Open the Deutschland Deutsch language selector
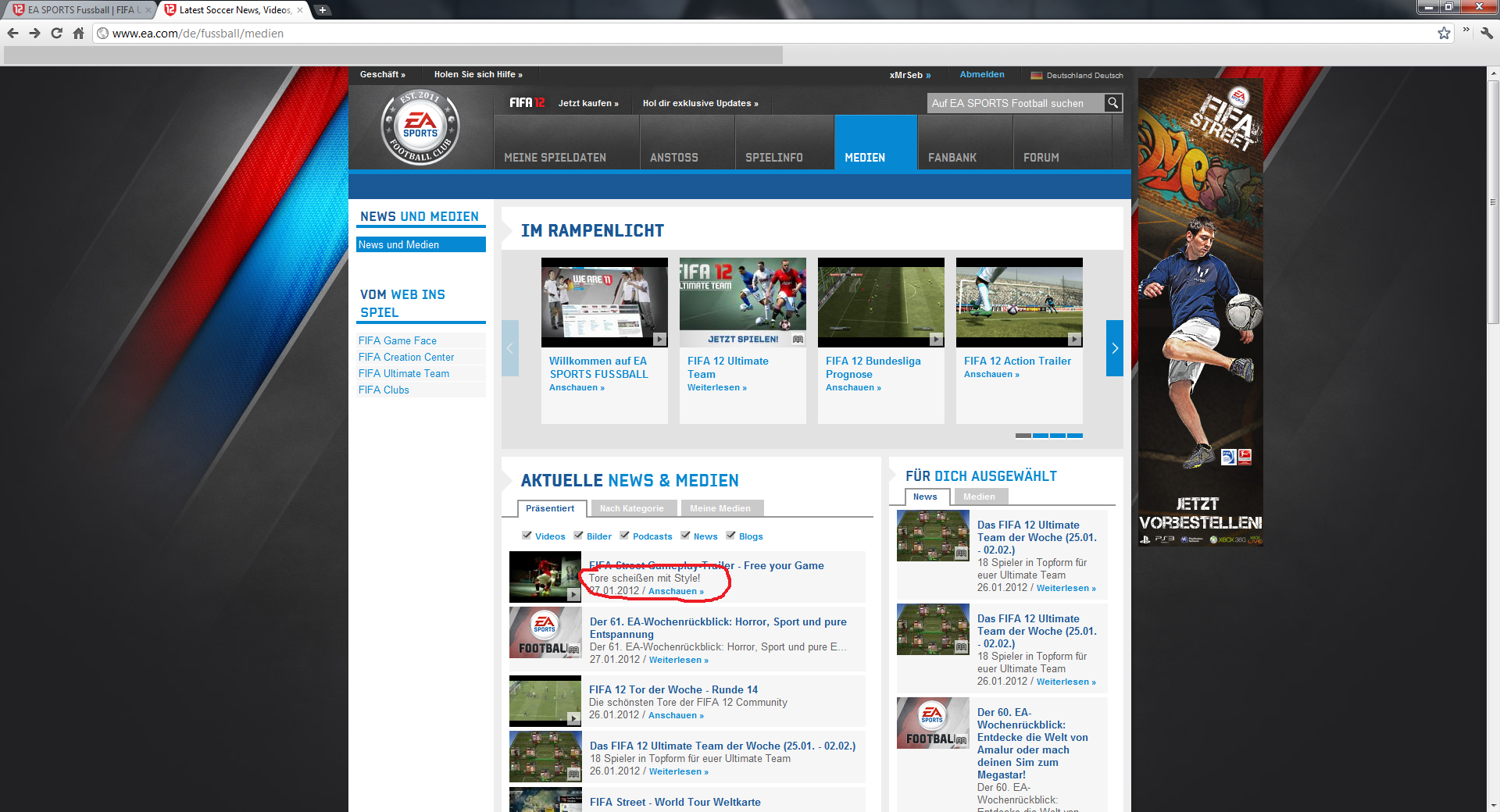 1077,76
